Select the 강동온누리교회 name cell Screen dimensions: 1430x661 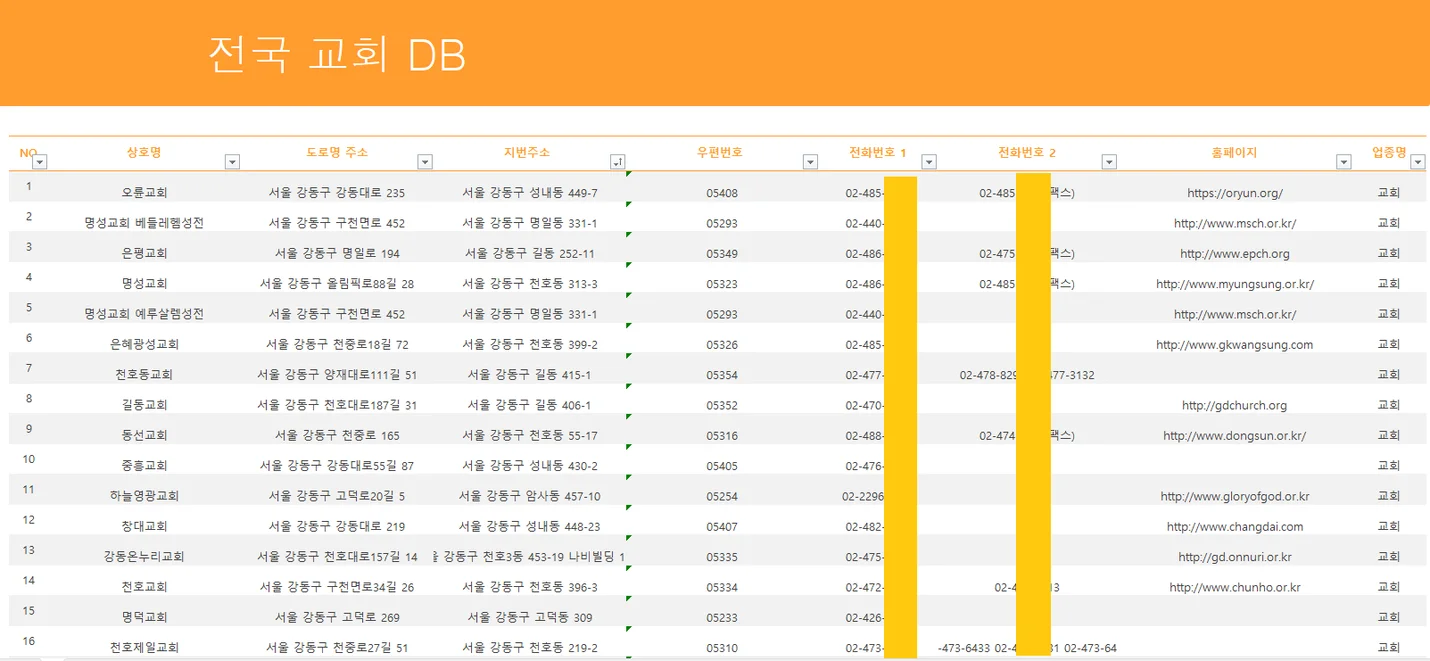(x=144, y=557)
